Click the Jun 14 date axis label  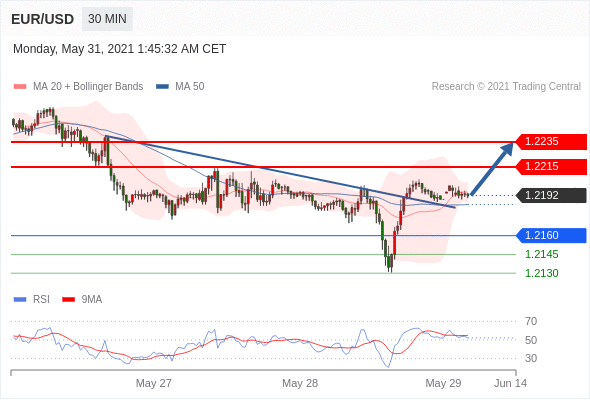(x=510, y=383)
